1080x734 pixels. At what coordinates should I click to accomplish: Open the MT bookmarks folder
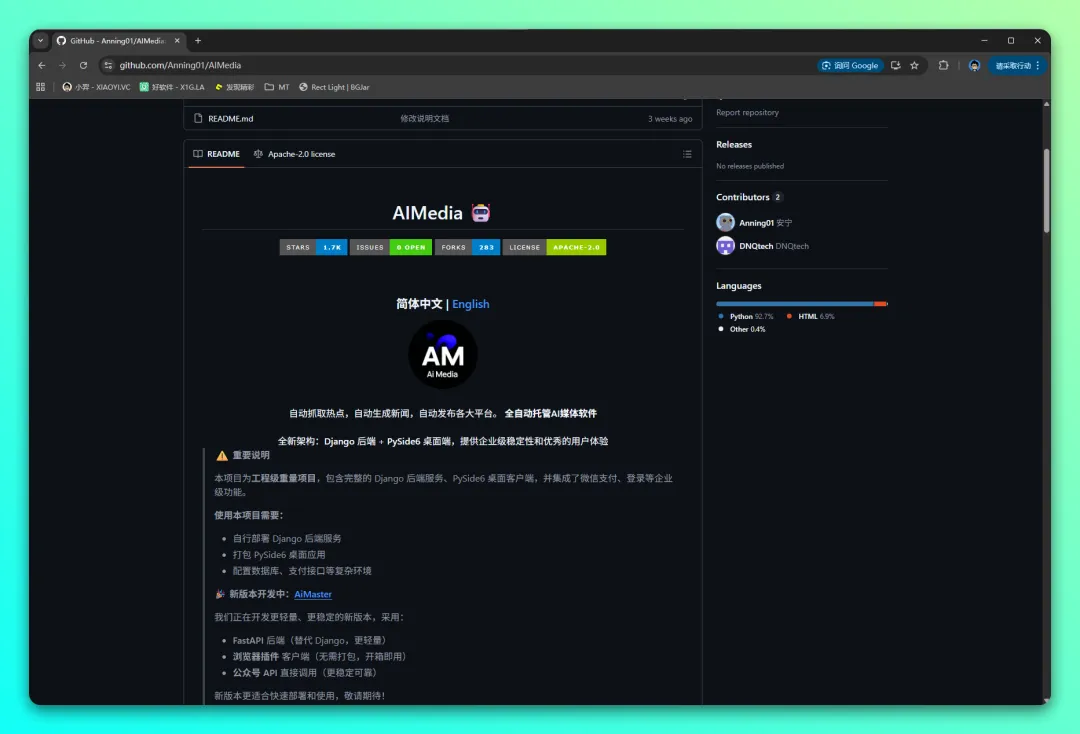point(277,87)
